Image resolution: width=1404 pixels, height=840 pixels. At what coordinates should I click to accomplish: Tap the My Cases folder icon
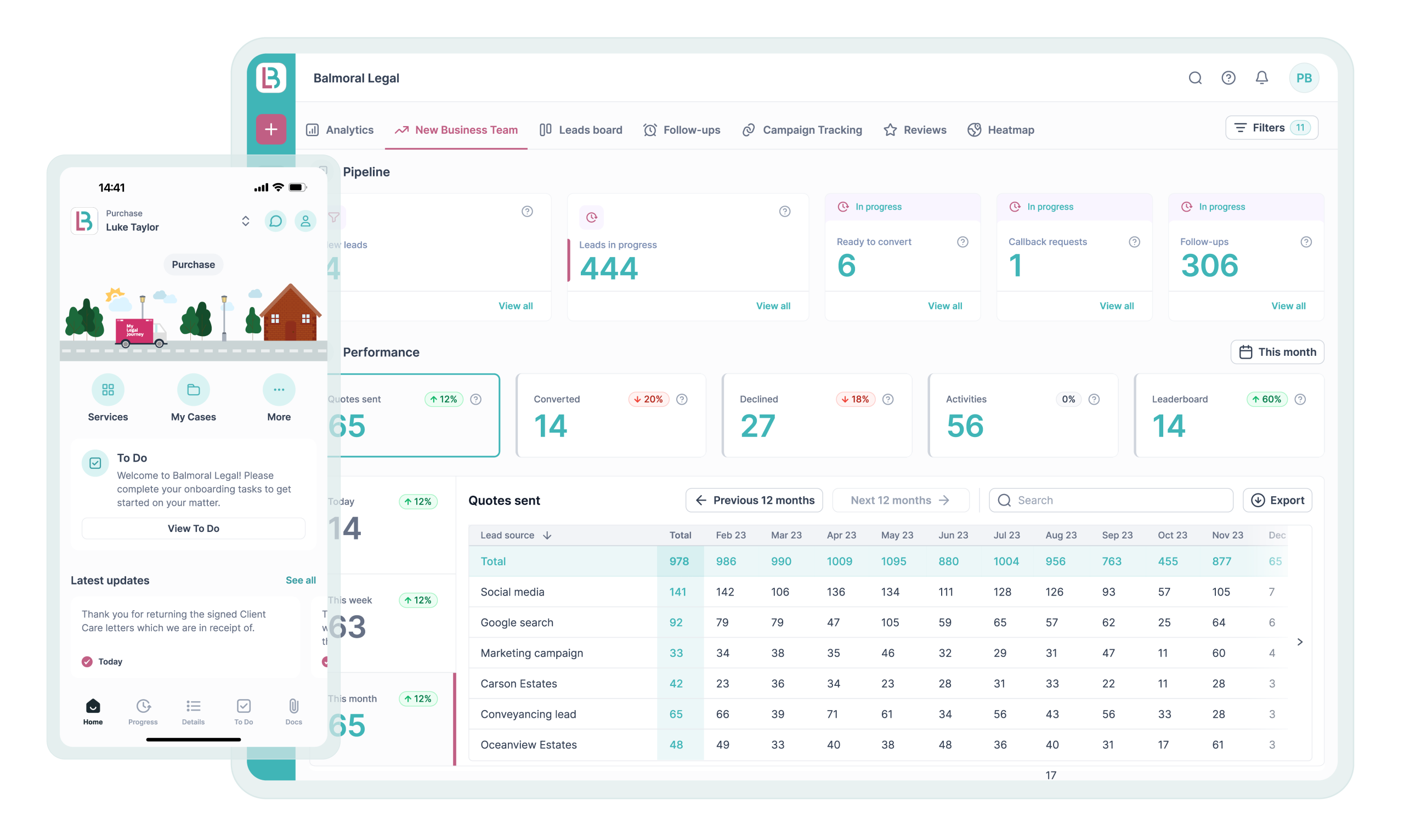(x=193, y=390)
